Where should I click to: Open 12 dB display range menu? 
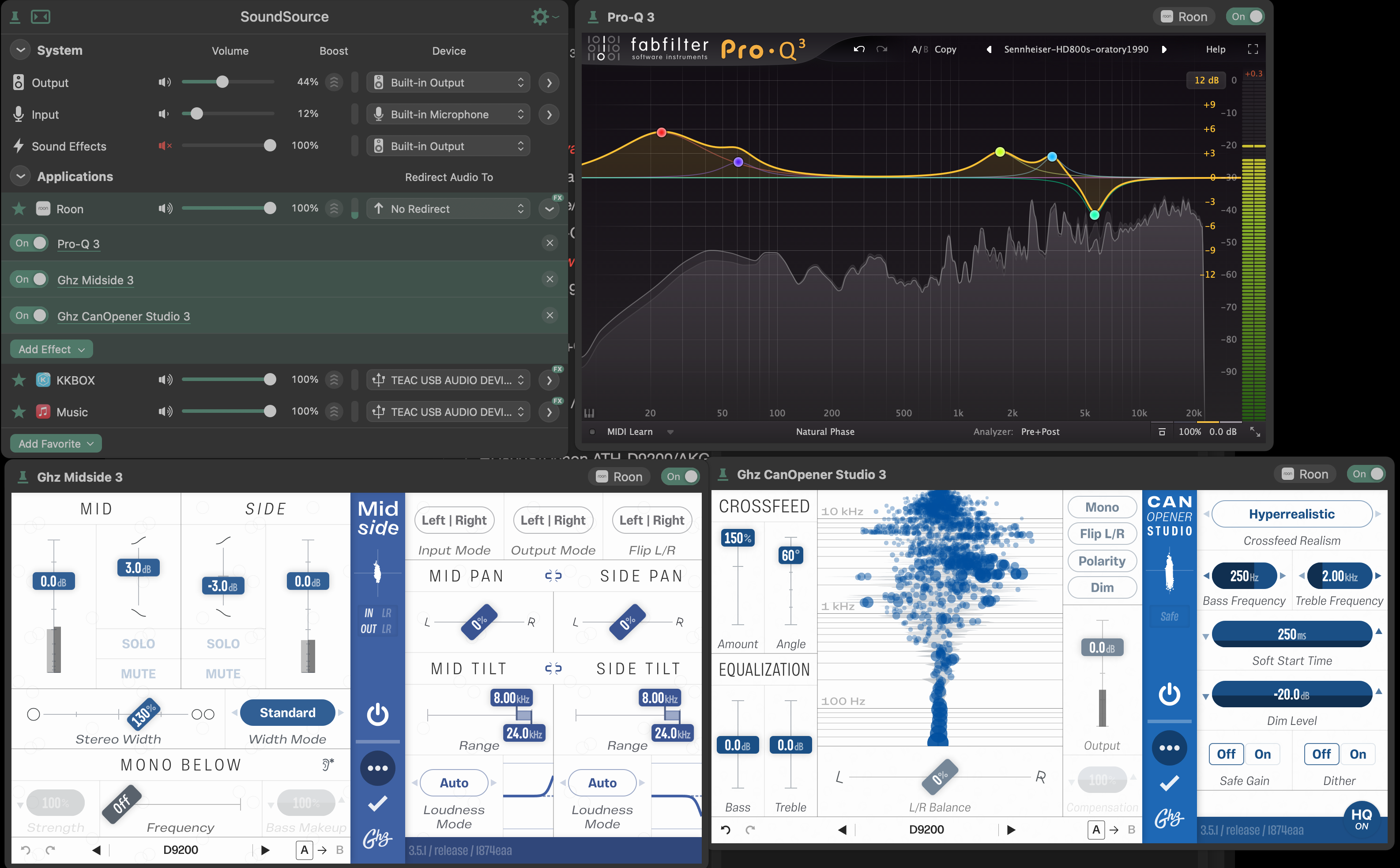tap(1206, 80)
